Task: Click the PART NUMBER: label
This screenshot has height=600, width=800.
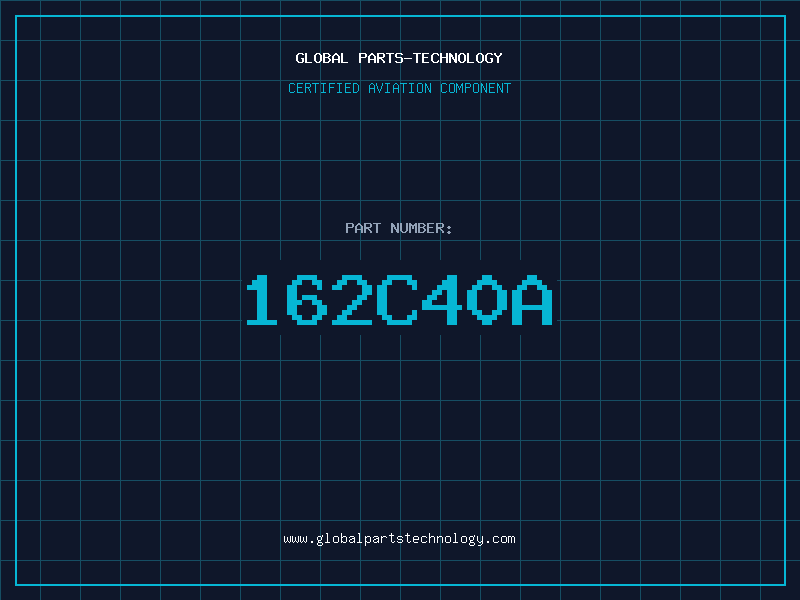Action: pos(398,228)
